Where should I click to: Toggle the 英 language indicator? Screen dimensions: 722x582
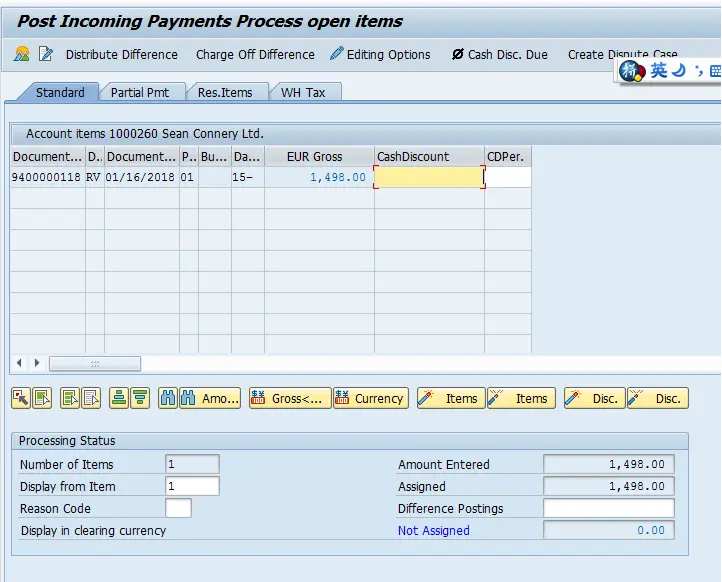pos(658,71)
